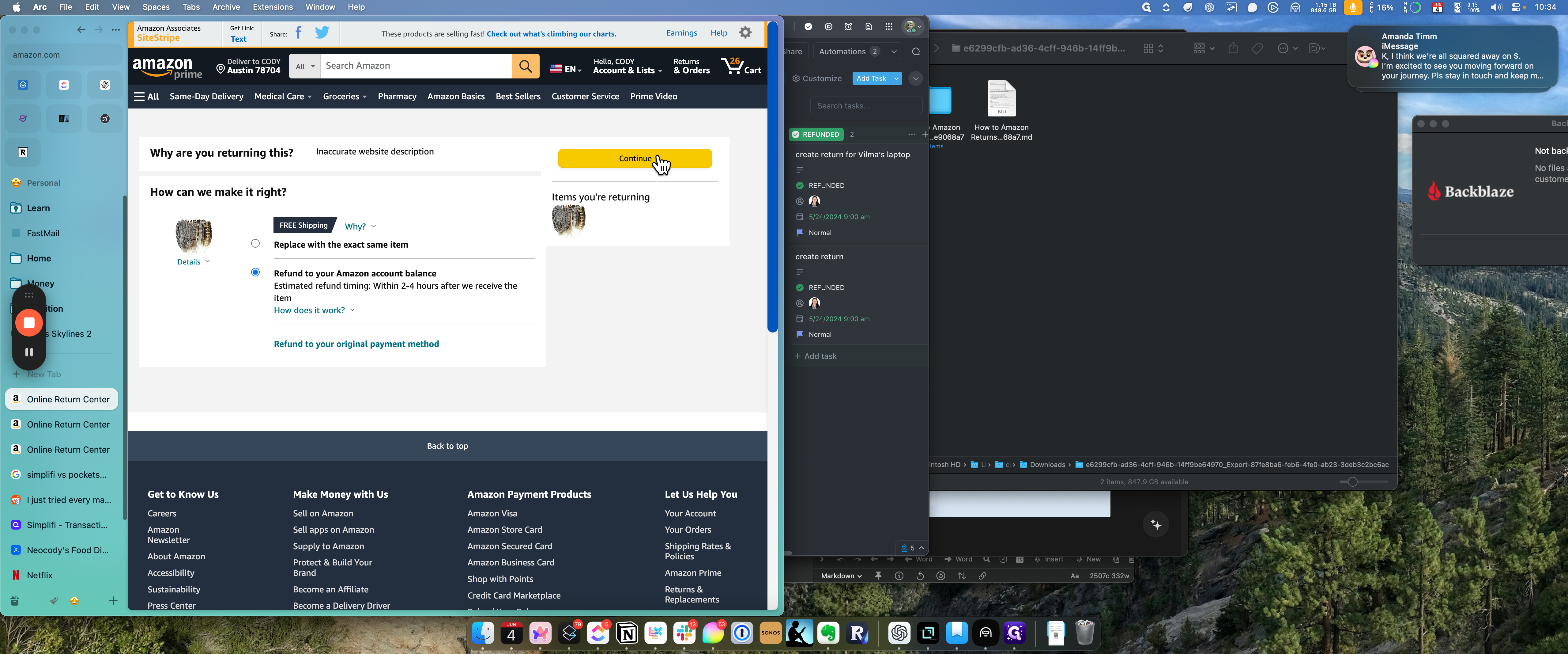The height and width of the screenshot is (654, 1568).
Task: Click the task search magnifier next to Automations
Action: [x=915, y=52]
